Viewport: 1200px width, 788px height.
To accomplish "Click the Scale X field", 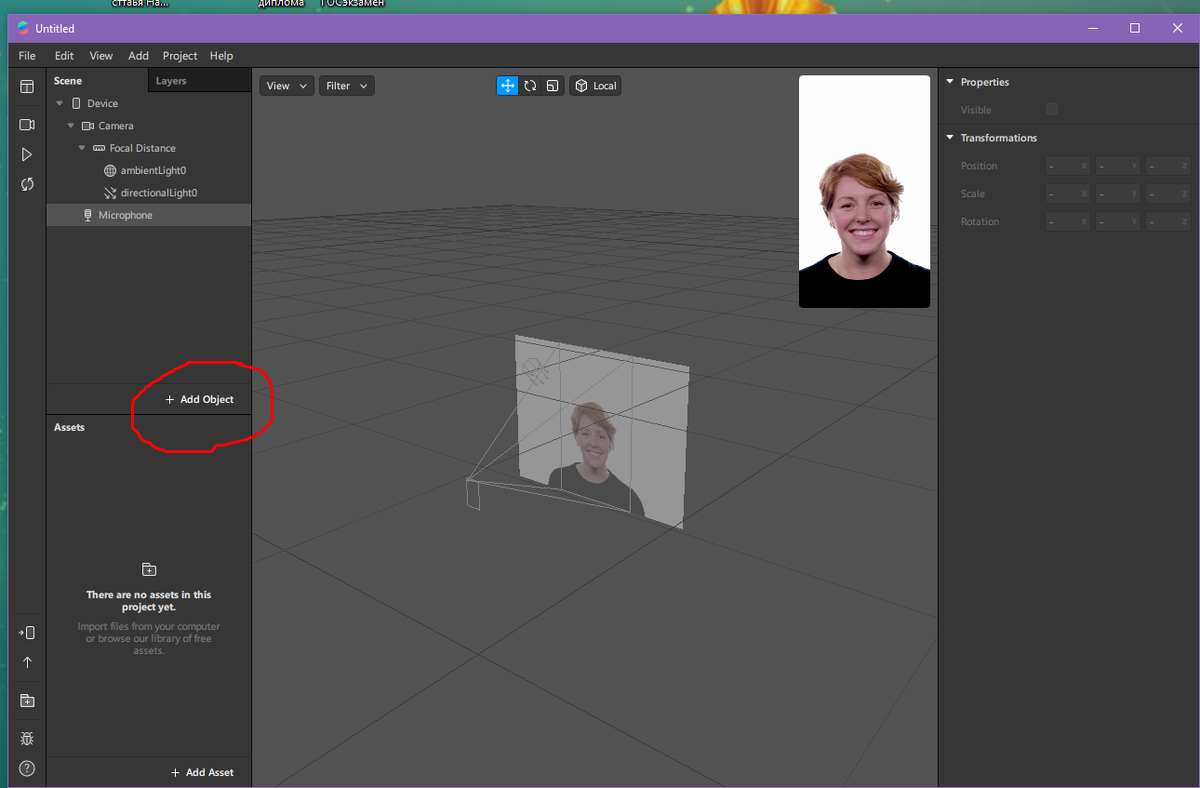I will [x=1067, y=194].
